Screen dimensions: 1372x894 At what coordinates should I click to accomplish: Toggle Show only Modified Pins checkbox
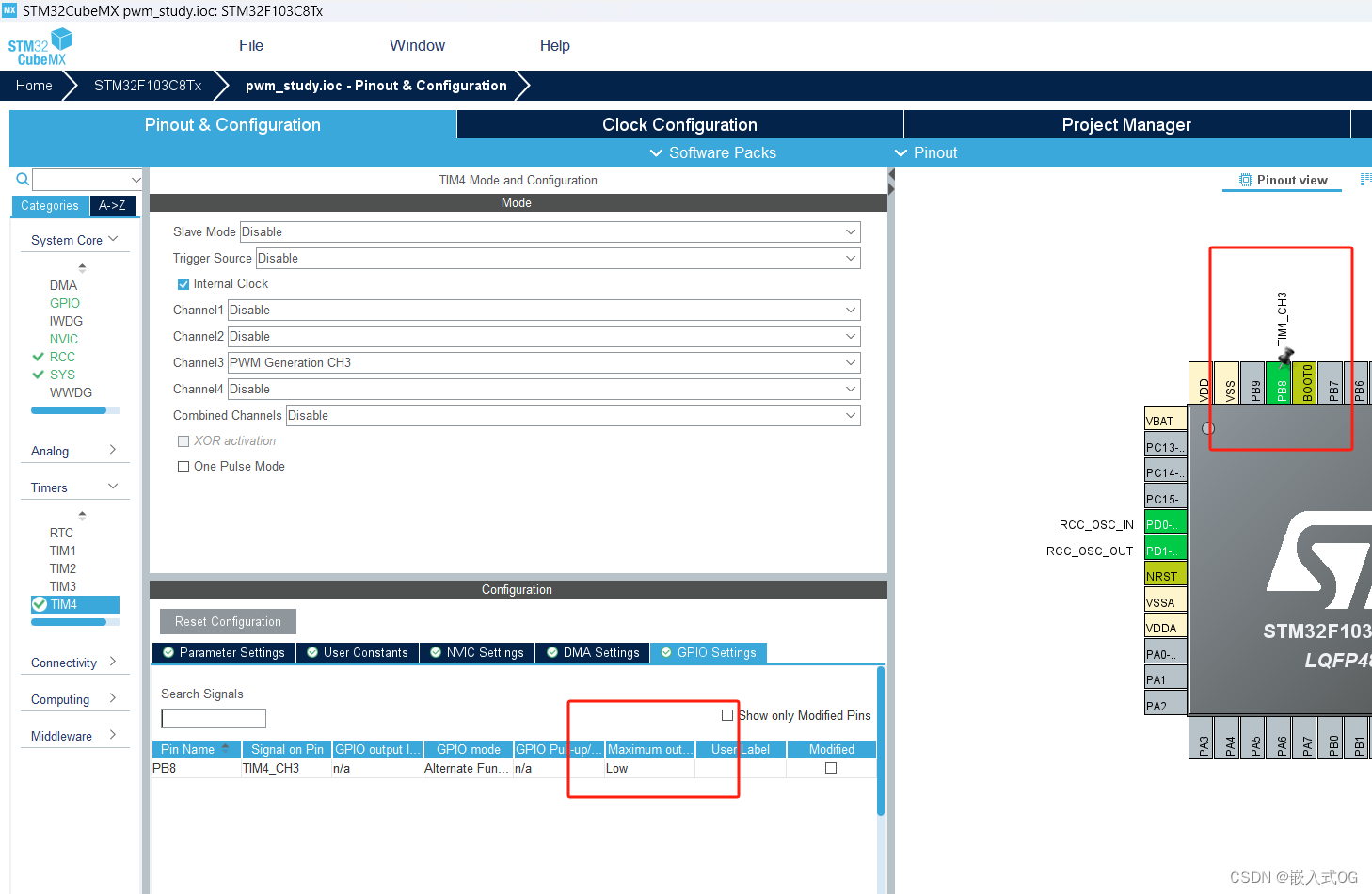click(x=727, y=715)
